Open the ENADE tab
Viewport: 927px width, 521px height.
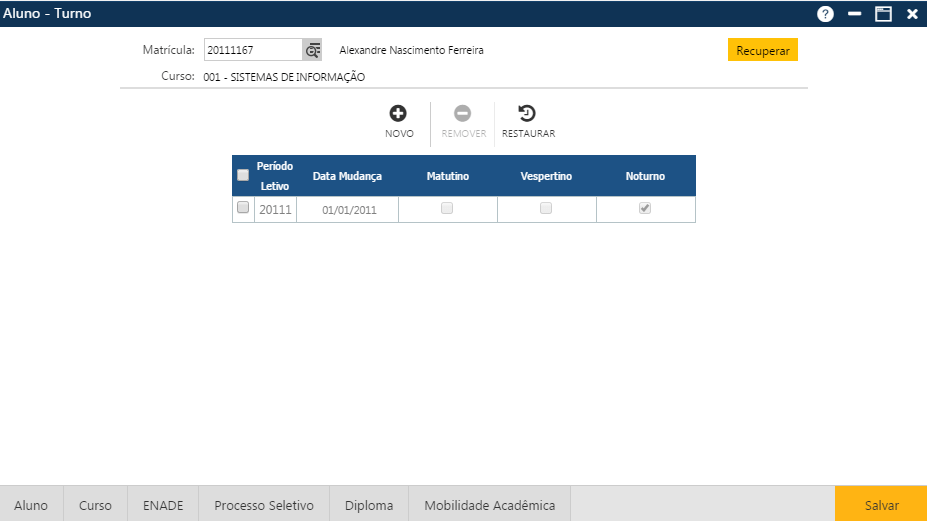pyautogui.click(x=163, y=505)
